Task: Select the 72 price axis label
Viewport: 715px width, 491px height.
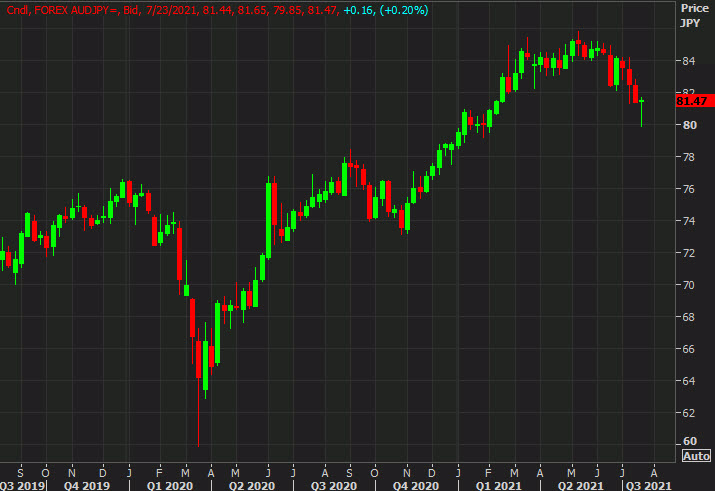Action: (x=688, y=253)
